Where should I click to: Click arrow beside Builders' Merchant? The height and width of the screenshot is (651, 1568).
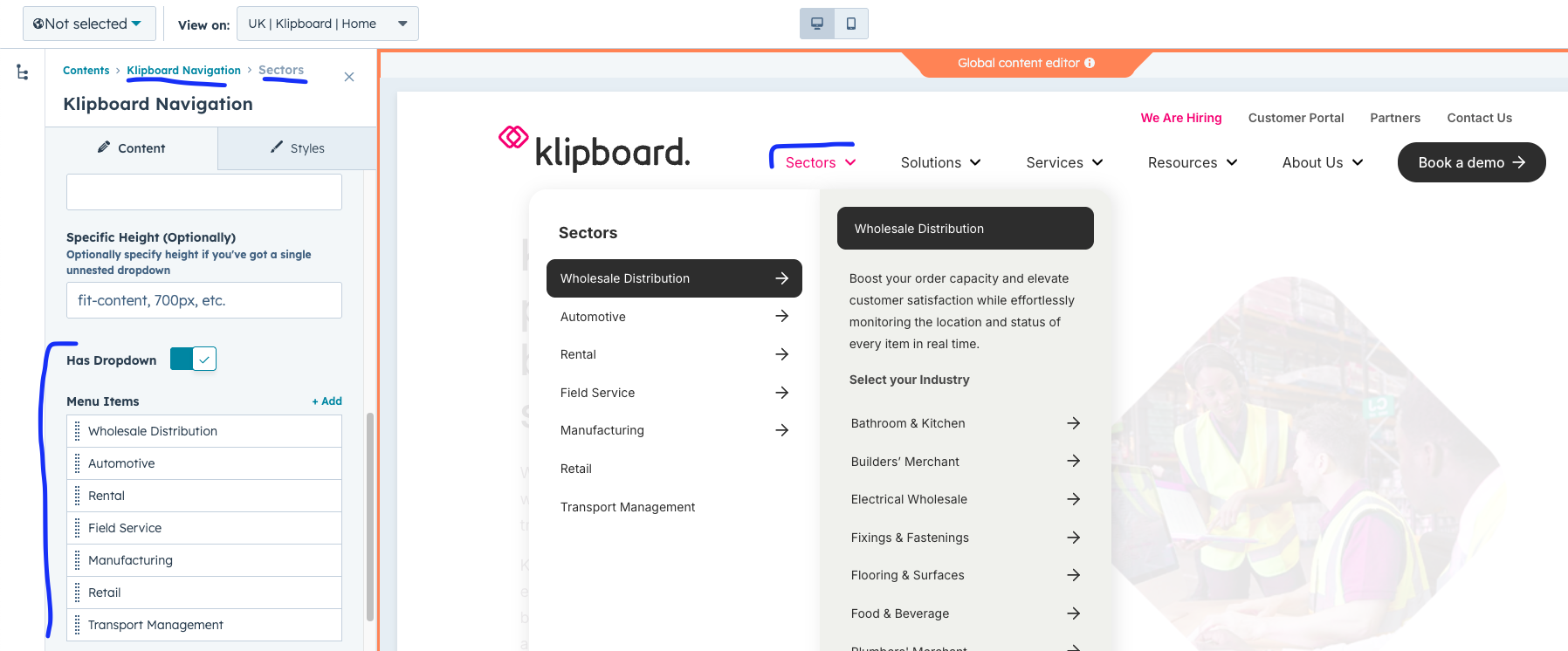click(x=1074, y=461)
